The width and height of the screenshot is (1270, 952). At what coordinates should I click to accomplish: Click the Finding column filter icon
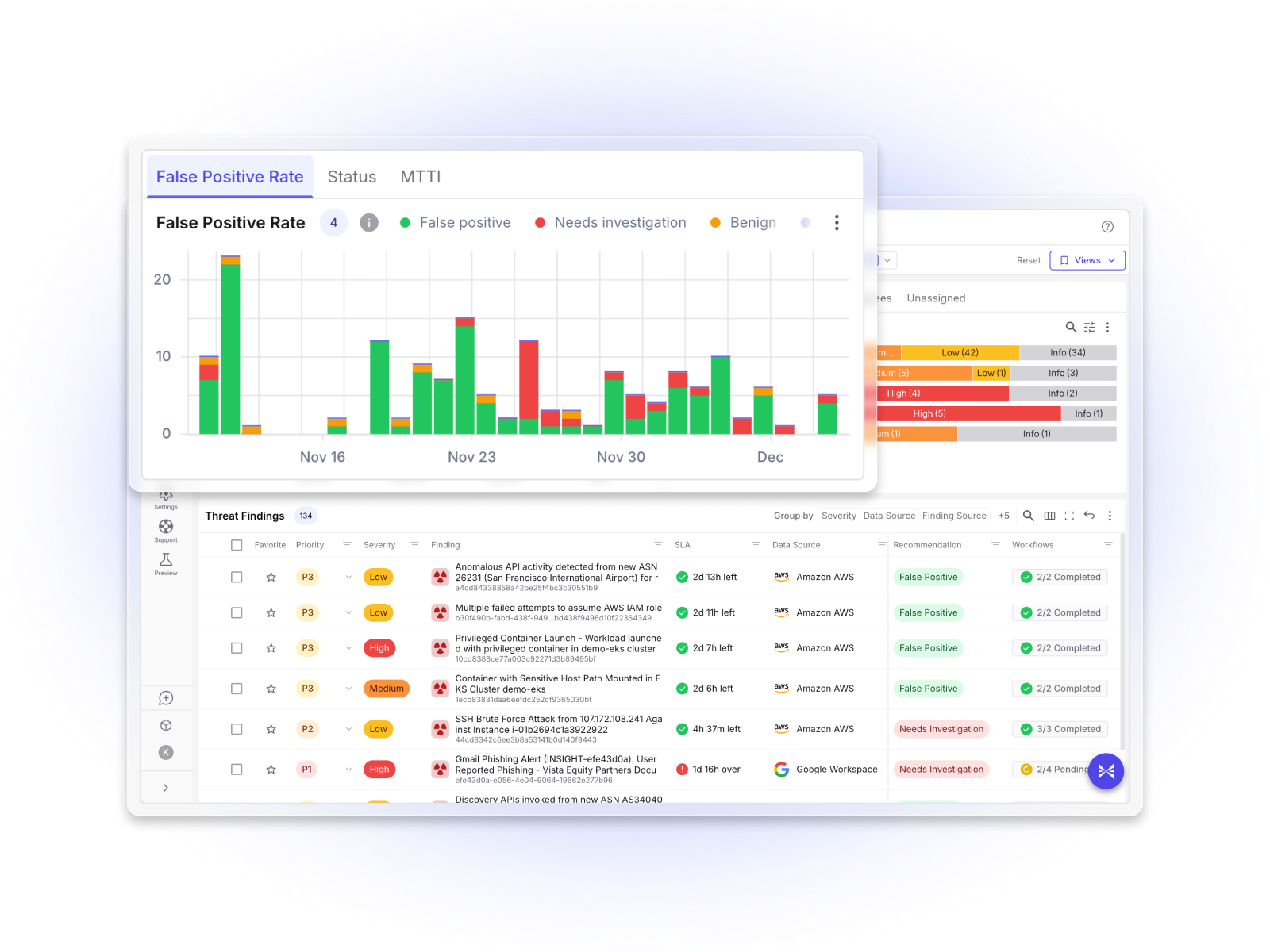point(658,545)
